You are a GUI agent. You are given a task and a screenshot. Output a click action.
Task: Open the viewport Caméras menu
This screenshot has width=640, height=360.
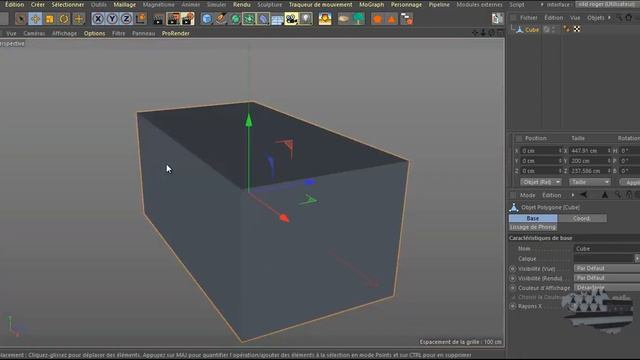click(x=34, y=33)
